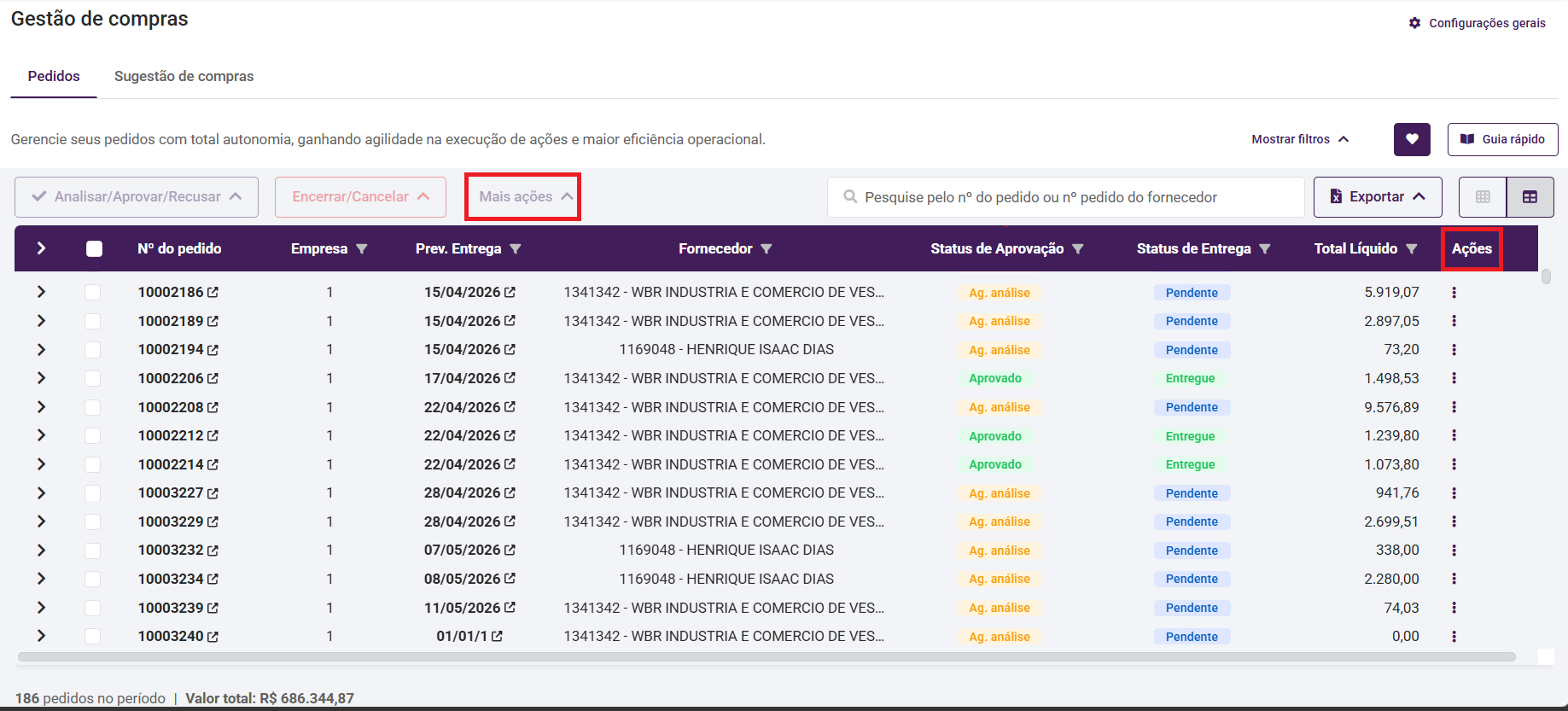
Task: Open the Analisar/Aprovar/Recusar dropdown
Action: coord(137,197)
